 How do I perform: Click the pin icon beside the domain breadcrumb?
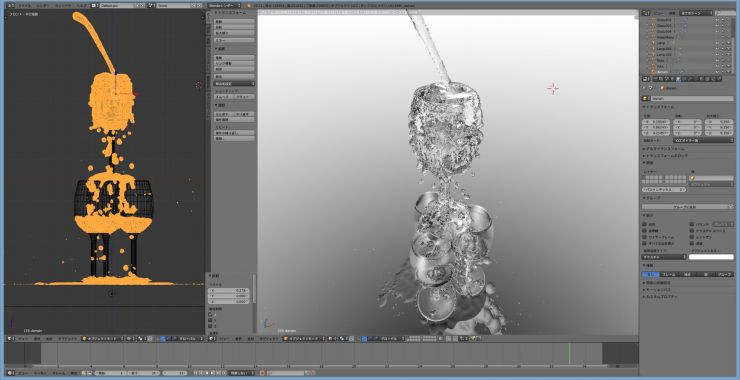coord(644,88)
